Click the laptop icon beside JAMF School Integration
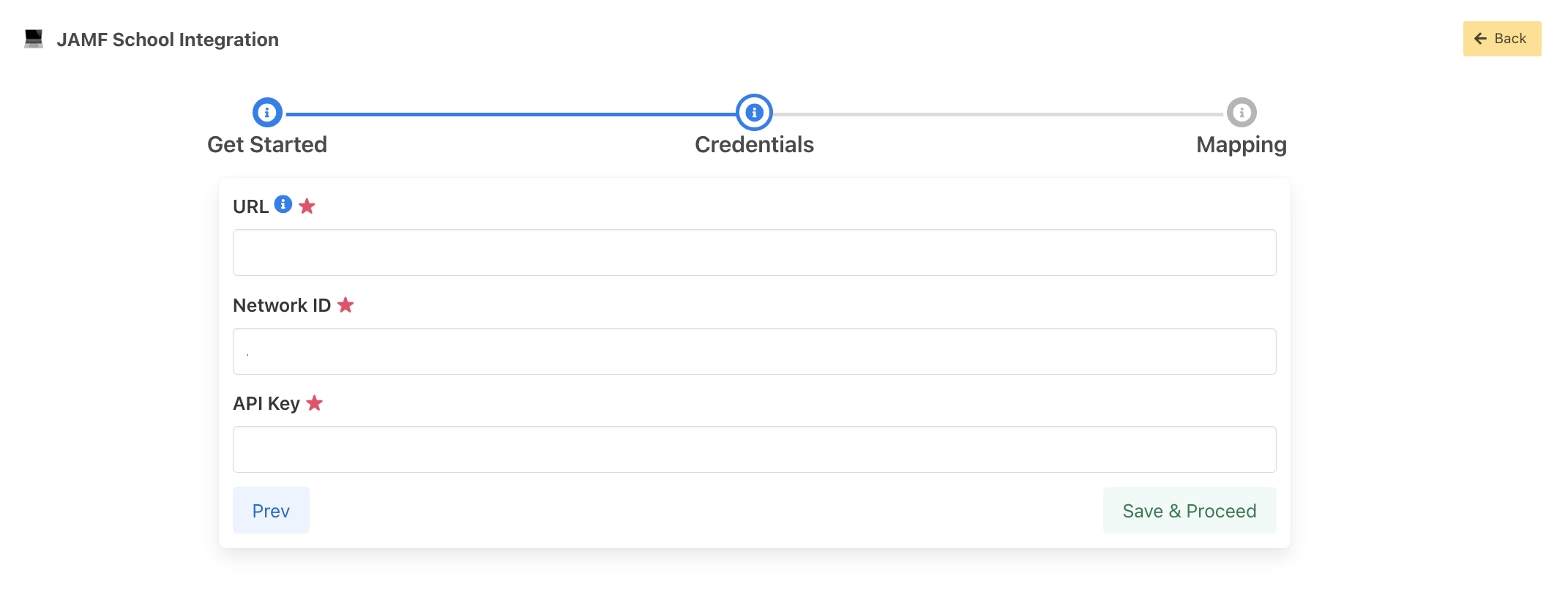 click(34, 39)
